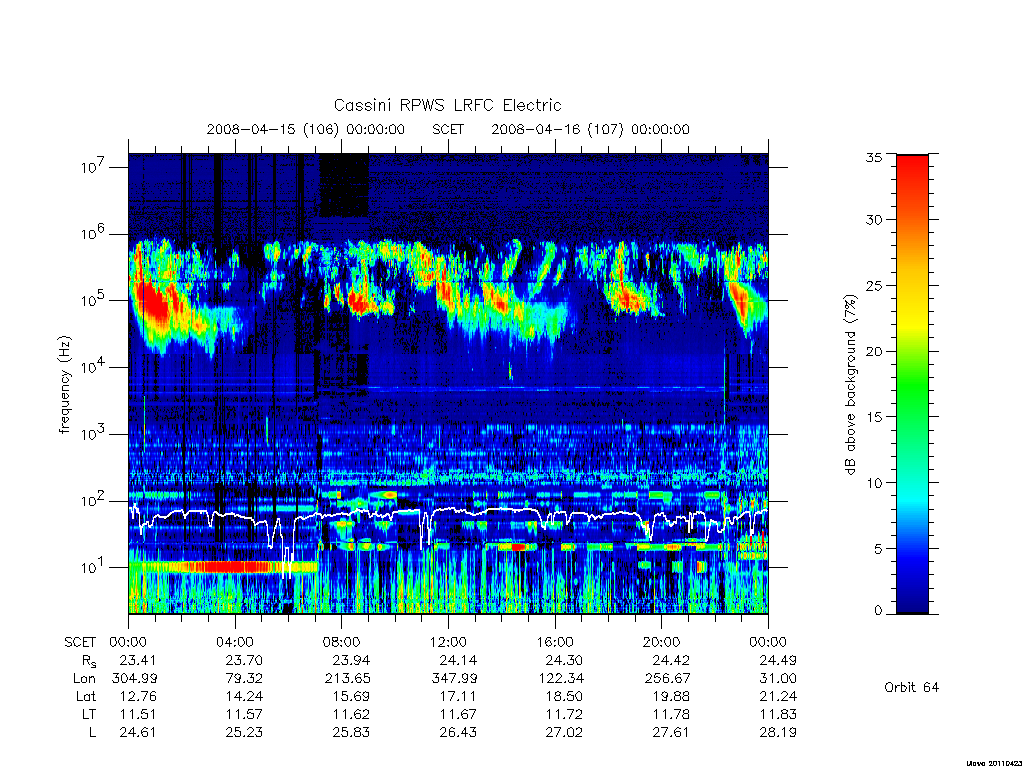The height and width of the screenshot is (768, 1024).
Task: Select the 12:00 SCET time tick label
Action: (448, 642)
